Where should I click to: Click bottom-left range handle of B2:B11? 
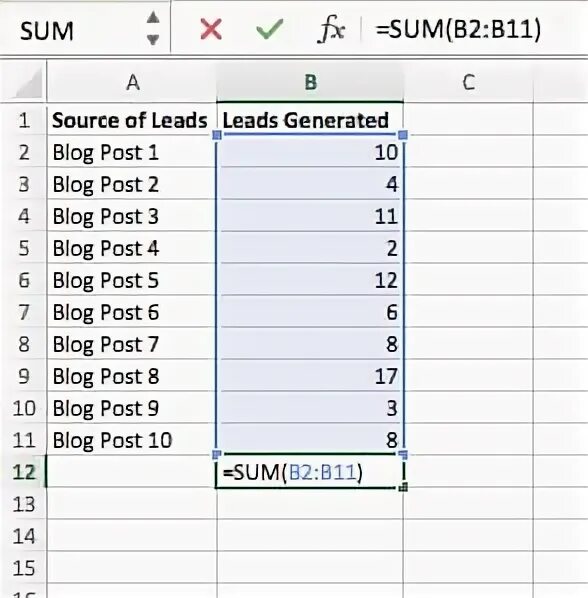[x=217, y=454]
